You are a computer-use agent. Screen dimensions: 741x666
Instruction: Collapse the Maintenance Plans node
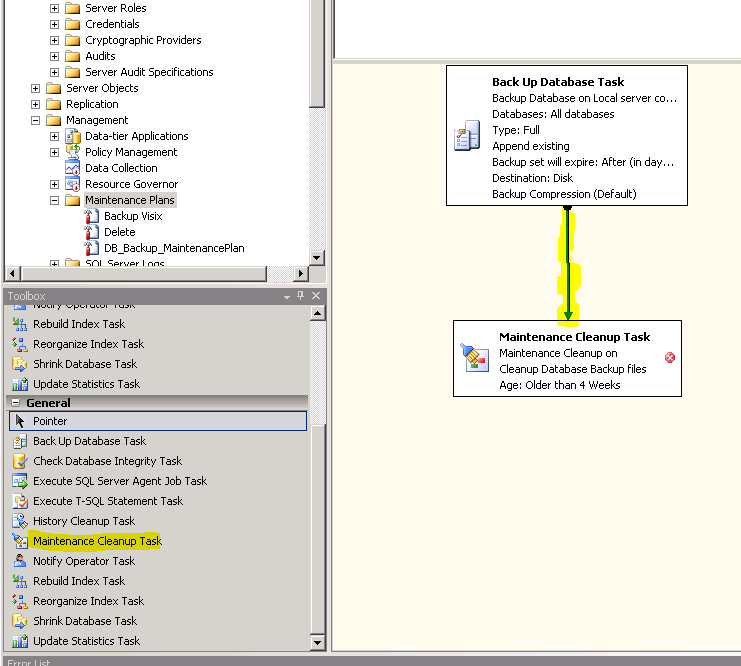tap(54, 200)
